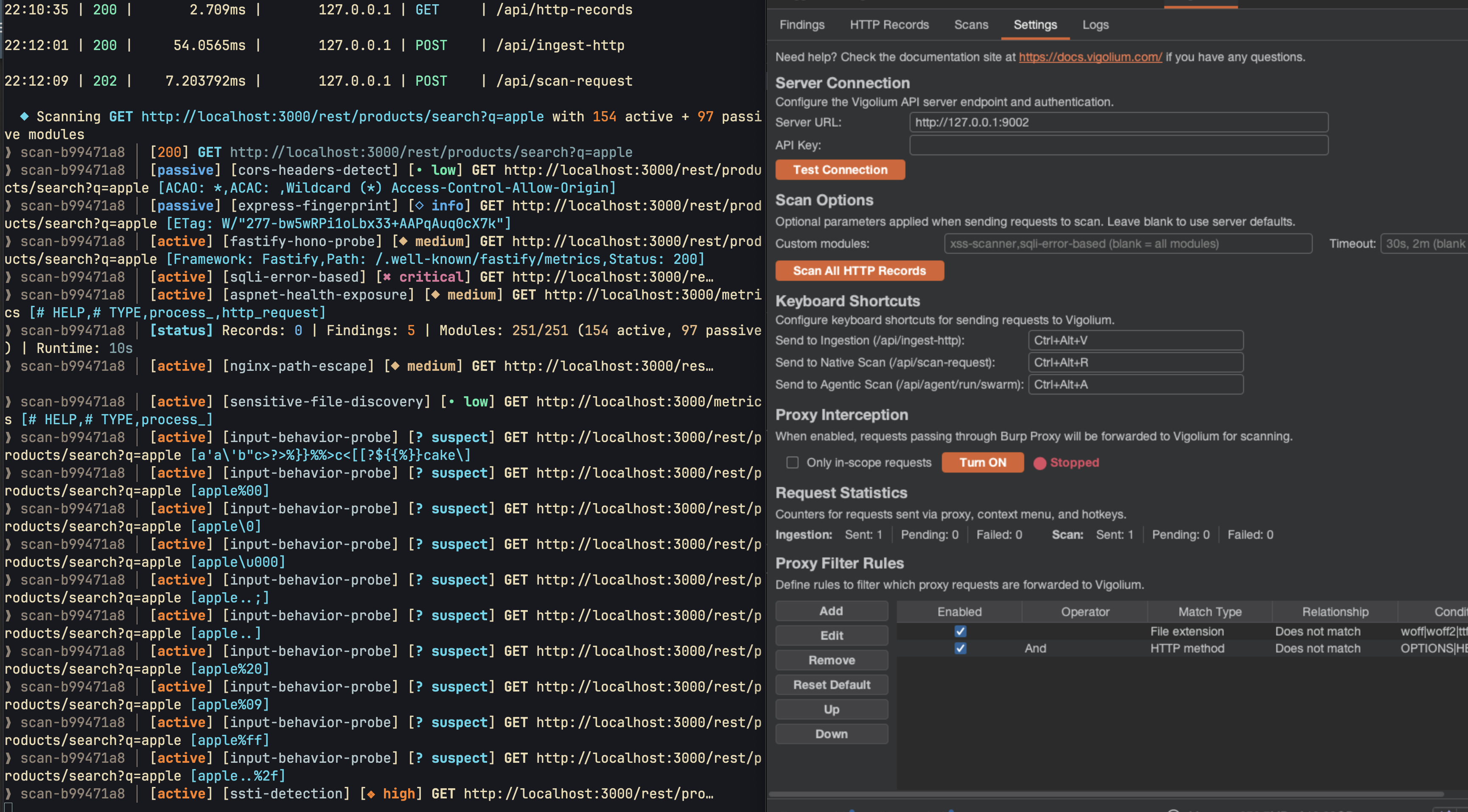The image size is (1468, 812).
Task: Click Remove filter rule button
Action: pos(832,660)
